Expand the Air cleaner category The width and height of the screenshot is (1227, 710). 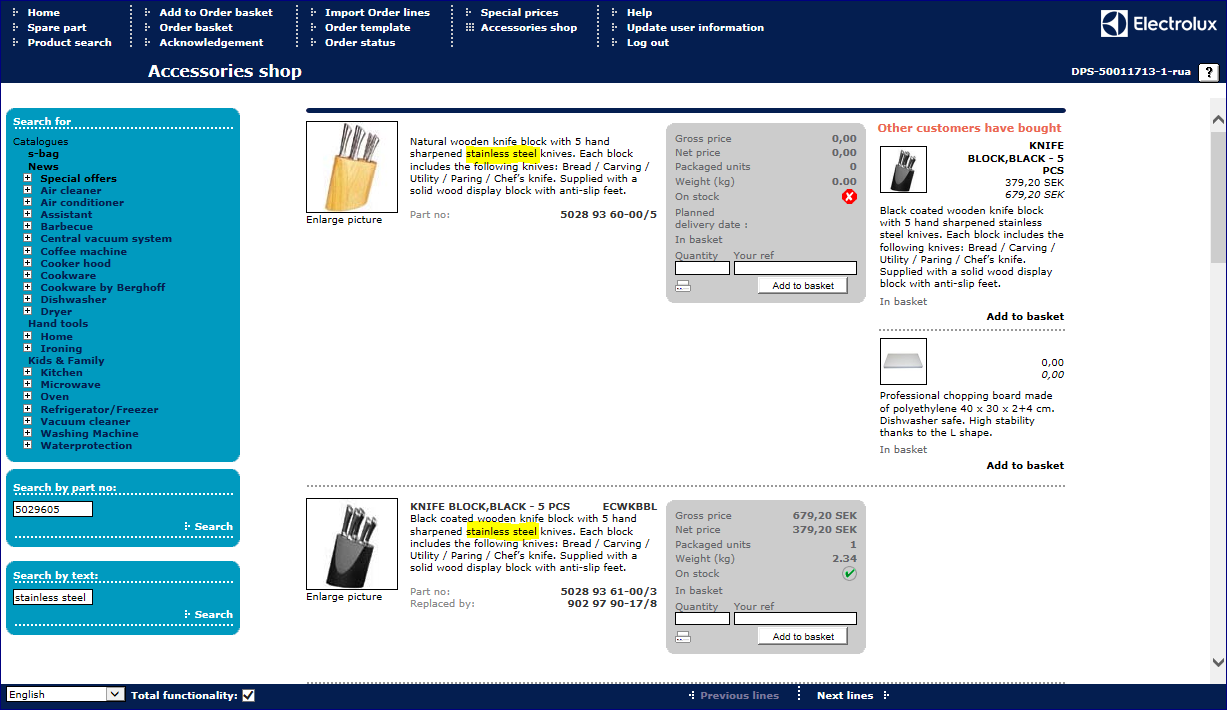(x=28, y=190)
